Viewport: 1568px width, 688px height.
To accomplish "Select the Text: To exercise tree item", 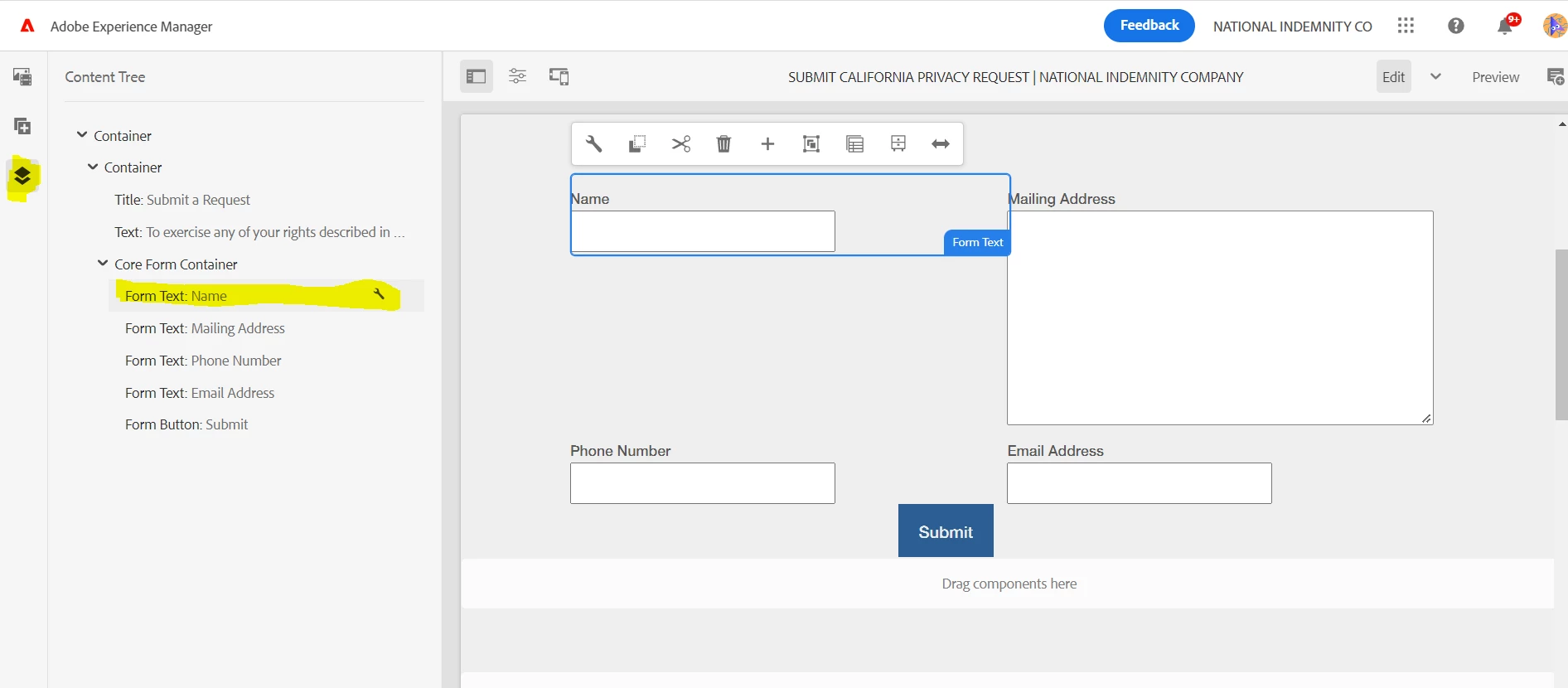I will (259, 232).
